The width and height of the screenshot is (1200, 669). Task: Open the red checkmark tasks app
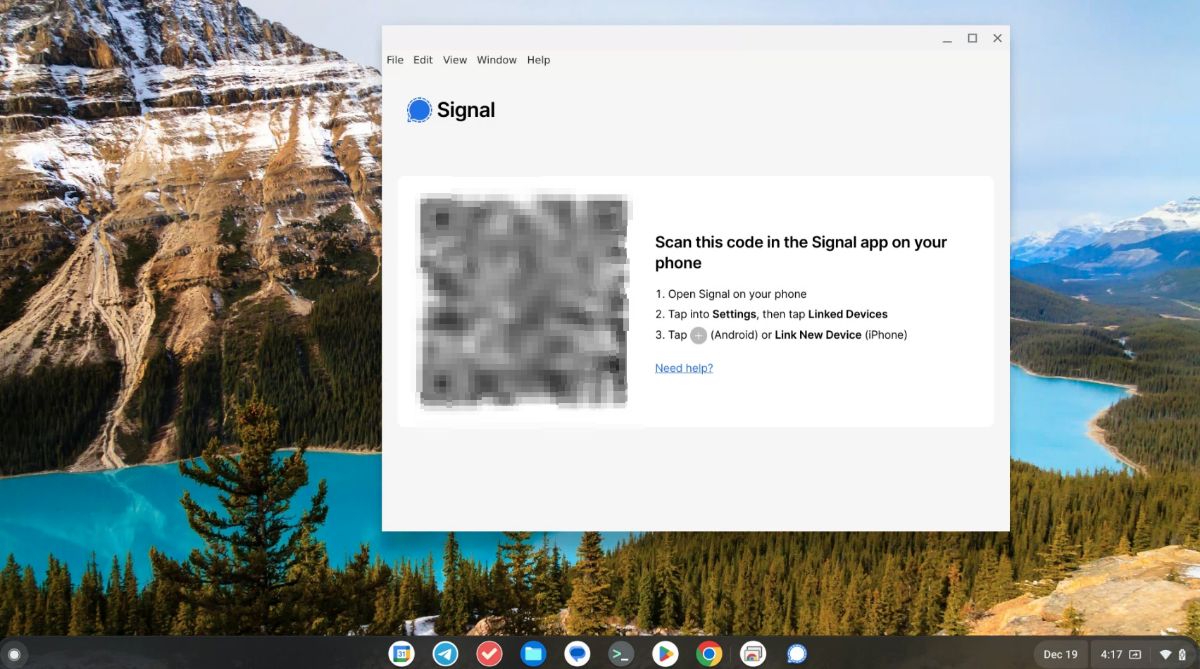[489, 654]
